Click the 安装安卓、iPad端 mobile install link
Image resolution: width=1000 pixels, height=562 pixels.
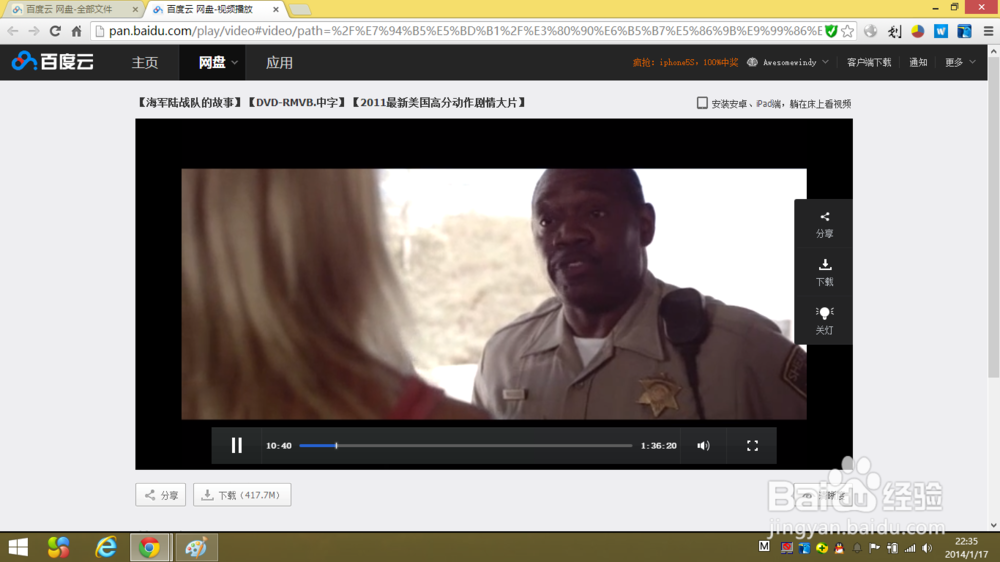tap(781, 104)
